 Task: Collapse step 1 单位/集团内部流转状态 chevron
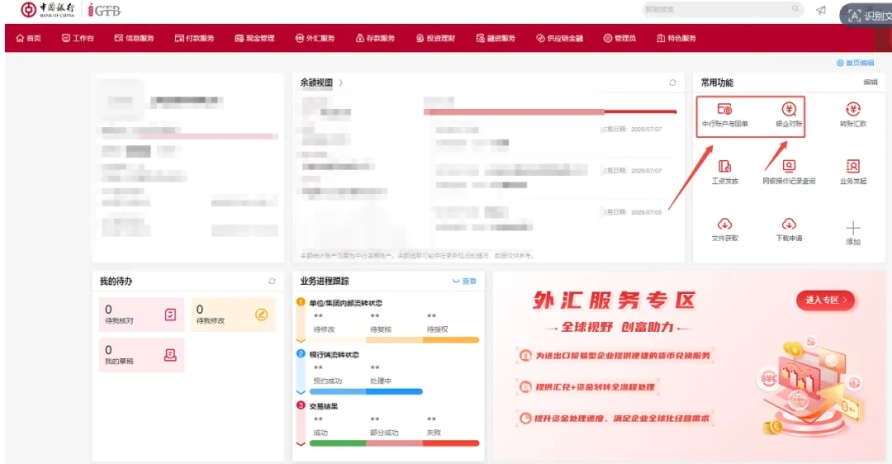[301, 341]
